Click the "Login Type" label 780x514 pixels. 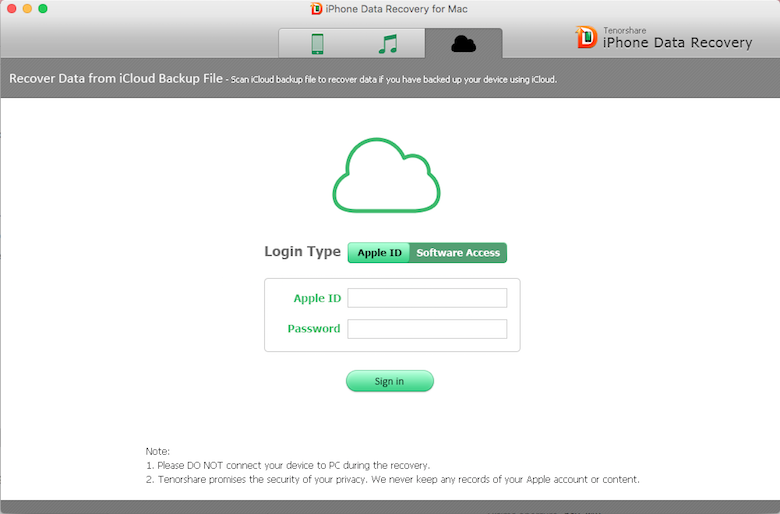click(302, 252)
